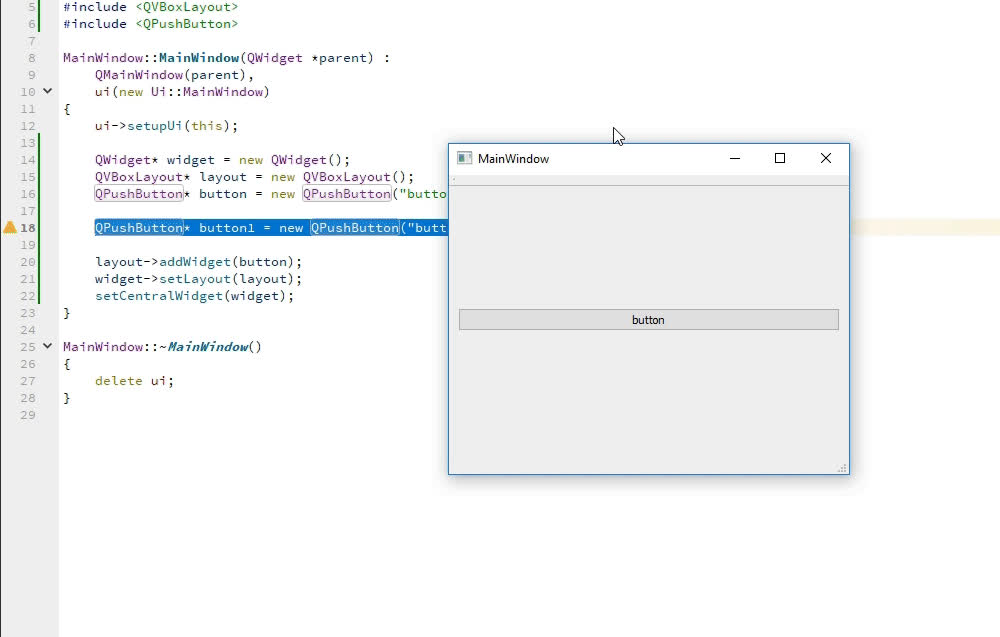Close the running MainWindow application
1000x637 pixels.
pyautogui.click(x=826, y=158)
